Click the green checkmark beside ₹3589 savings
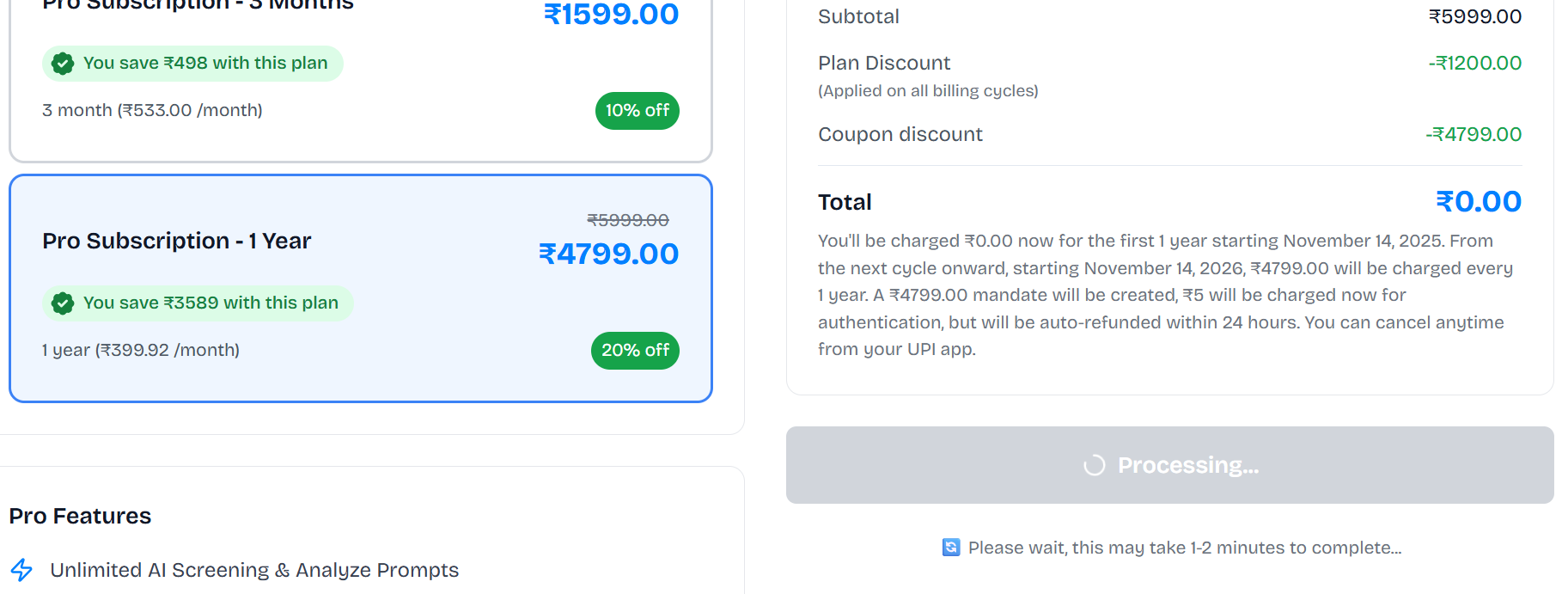Screen dimensions: 1568x594 click(63, 303)
